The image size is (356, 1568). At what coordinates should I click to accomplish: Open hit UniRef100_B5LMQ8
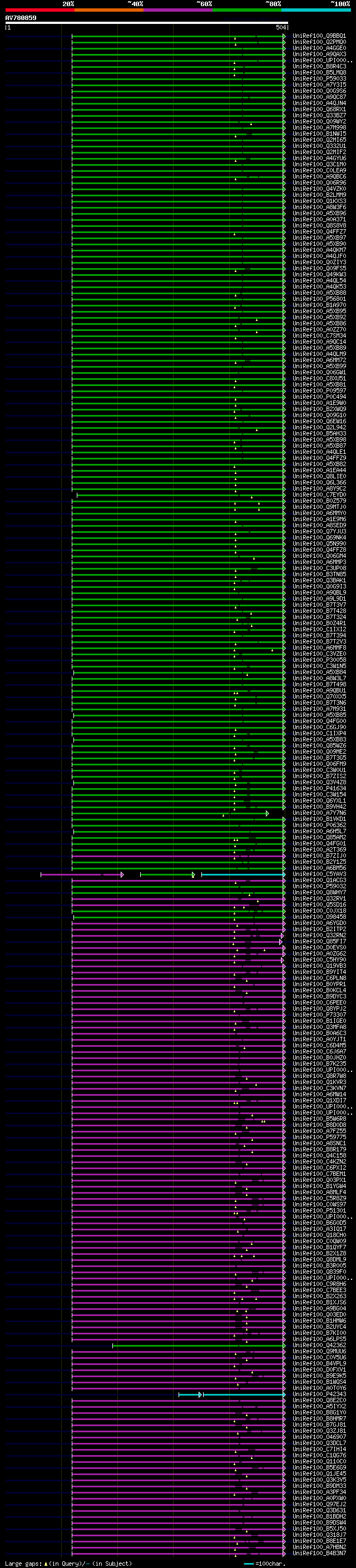coord(319,72)
